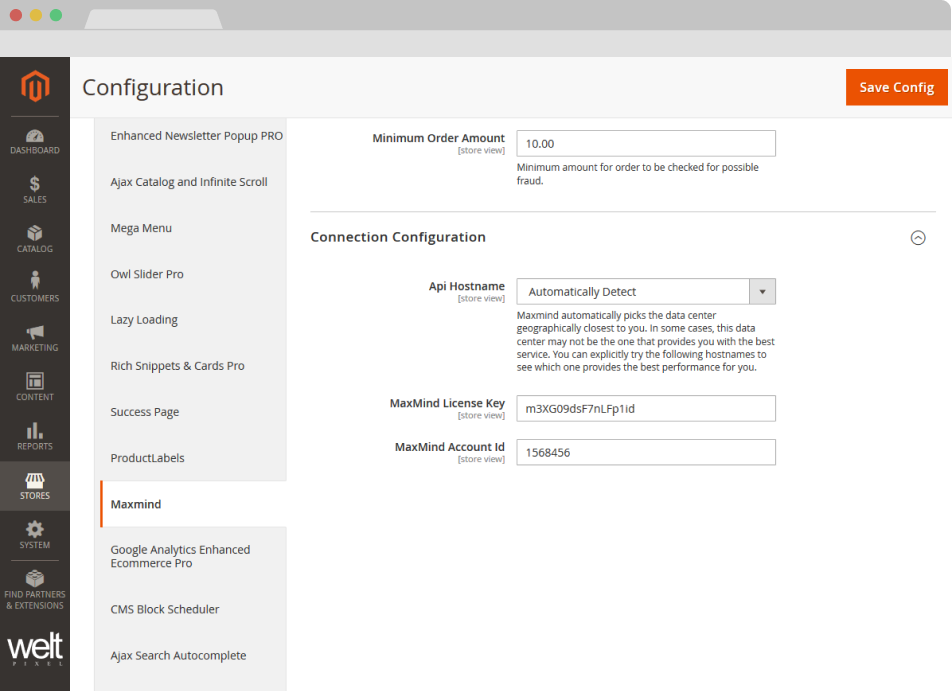Click the Api Hostname dropdown arrow
The image size is (952, 691).
(762, 292)
